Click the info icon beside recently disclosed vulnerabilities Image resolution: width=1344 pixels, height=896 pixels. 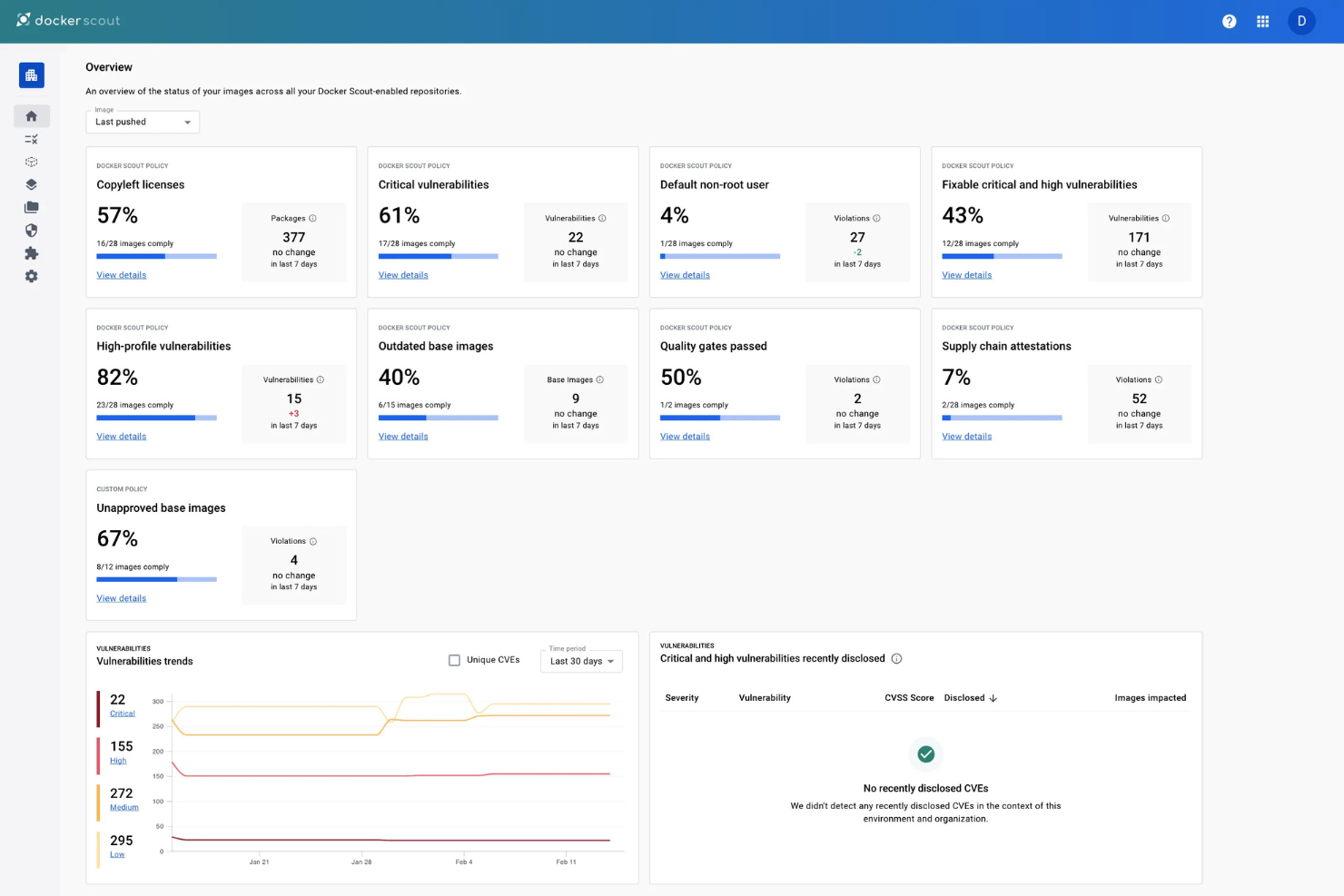pyautogui.click(x=897, y=658)
